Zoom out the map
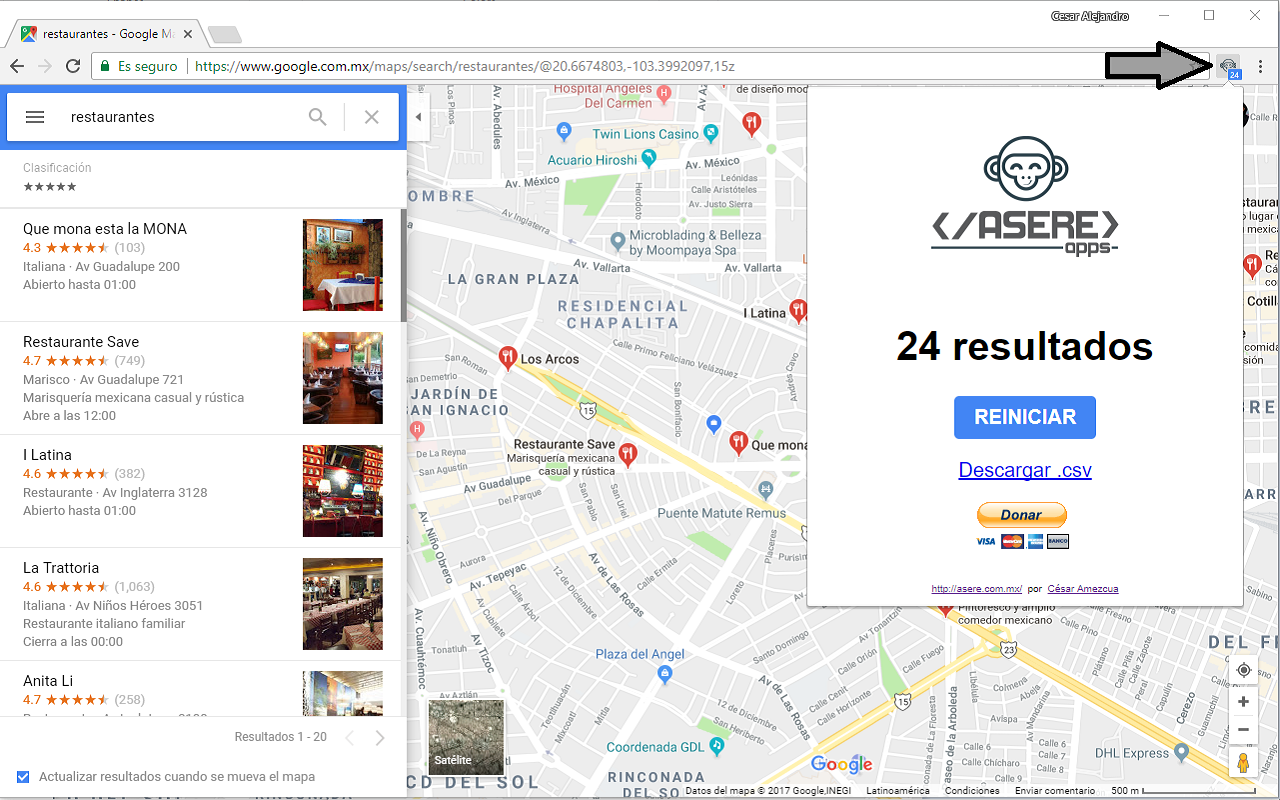 [x=1244, y=730]
